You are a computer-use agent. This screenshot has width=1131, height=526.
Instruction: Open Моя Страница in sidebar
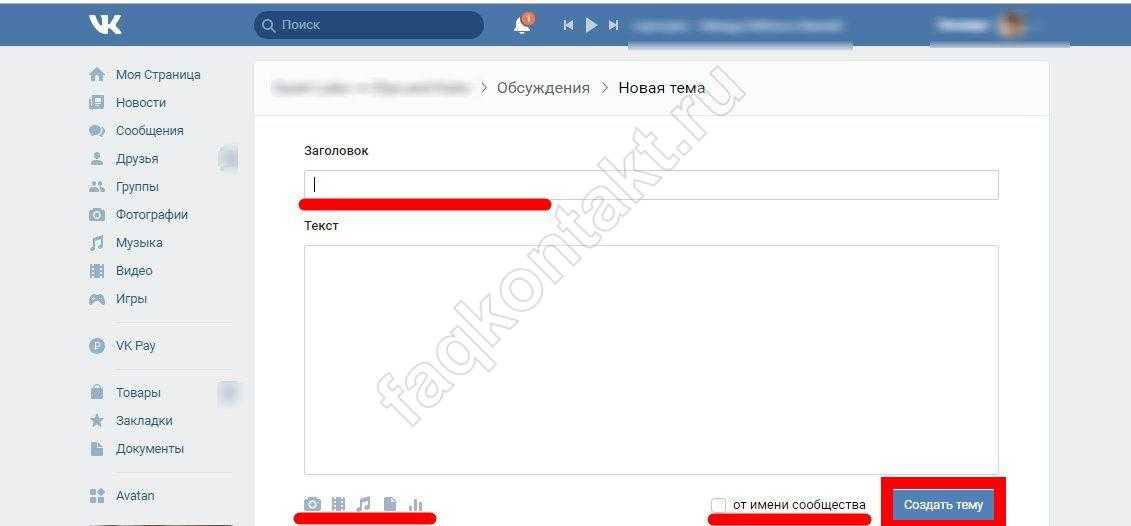(x=157, y=75)
